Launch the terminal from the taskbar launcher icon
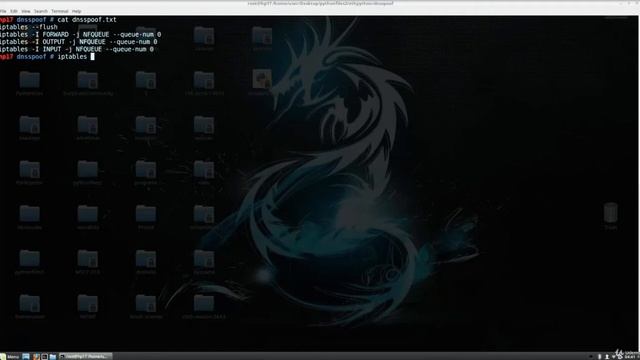Image resolution: width=640 pixels, height=360 pixels. coord(44,356)
